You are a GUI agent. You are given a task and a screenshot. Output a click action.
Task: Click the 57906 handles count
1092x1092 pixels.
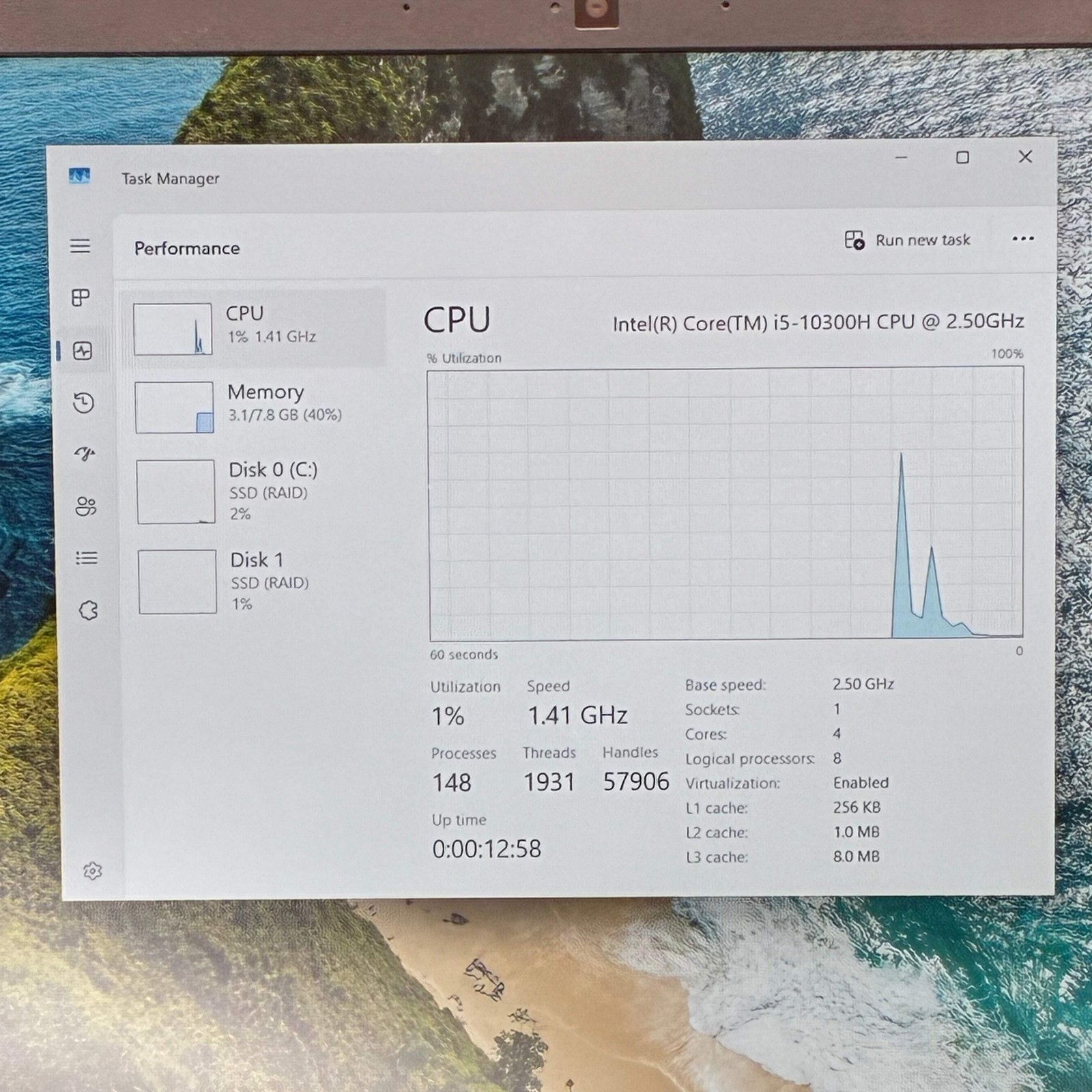pyautogui.click(x=636, y=782)
